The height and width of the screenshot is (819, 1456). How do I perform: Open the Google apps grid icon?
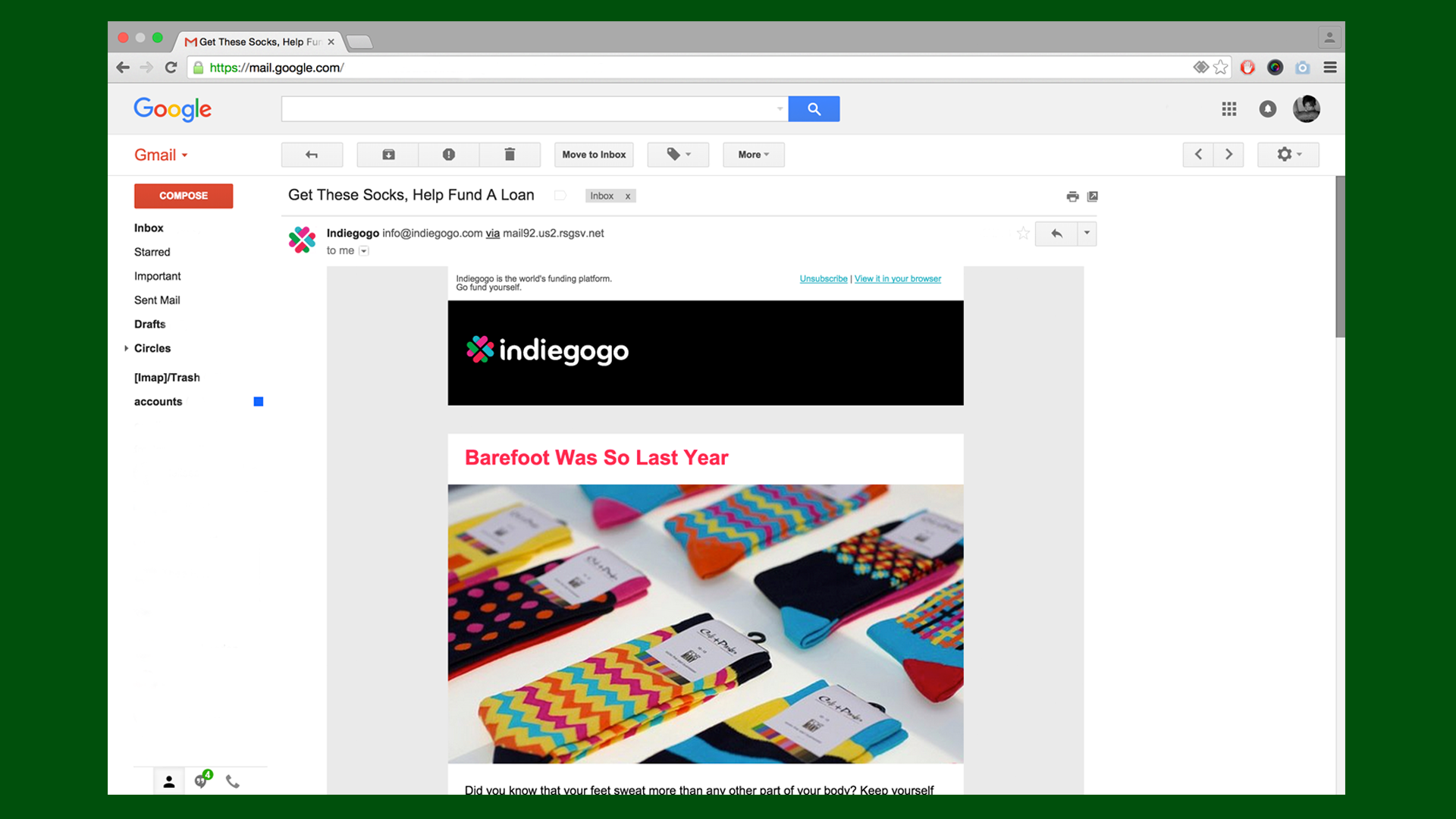pos(1229,109)
